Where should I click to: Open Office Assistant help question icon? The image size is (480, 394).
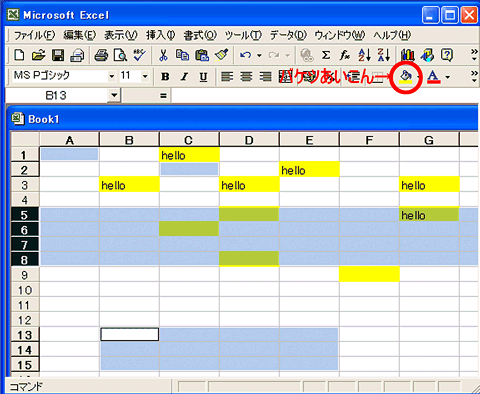click(x=447, y=55)
